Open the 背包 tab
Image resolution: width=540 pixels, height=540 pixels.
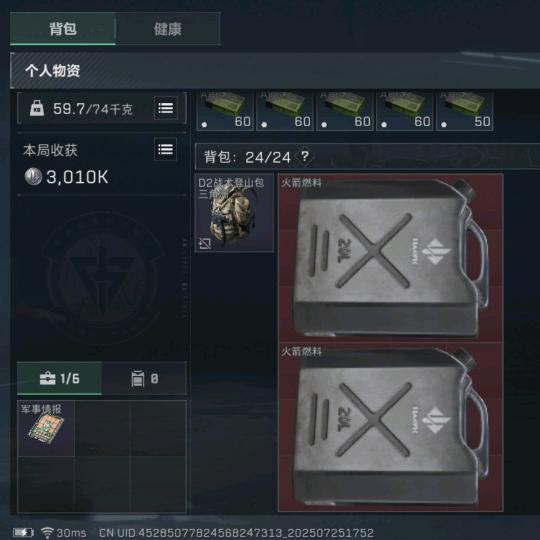[63, 29]
